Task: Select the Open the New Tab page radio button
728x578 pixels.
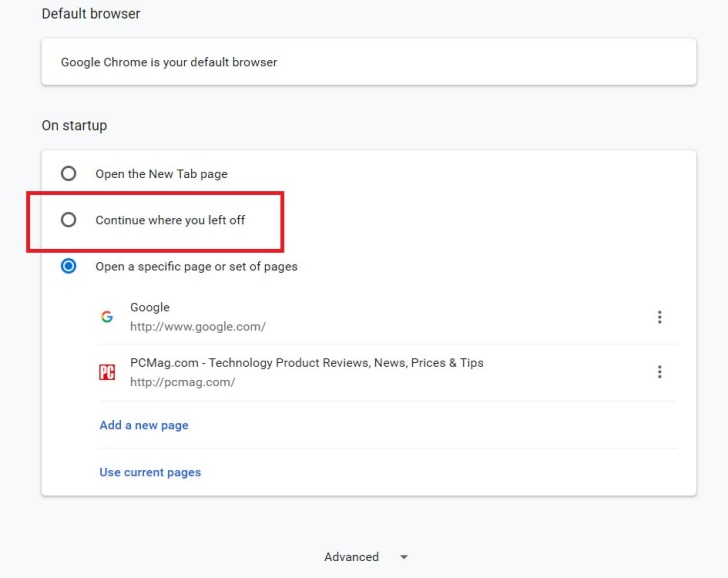Action: (68, 173)
